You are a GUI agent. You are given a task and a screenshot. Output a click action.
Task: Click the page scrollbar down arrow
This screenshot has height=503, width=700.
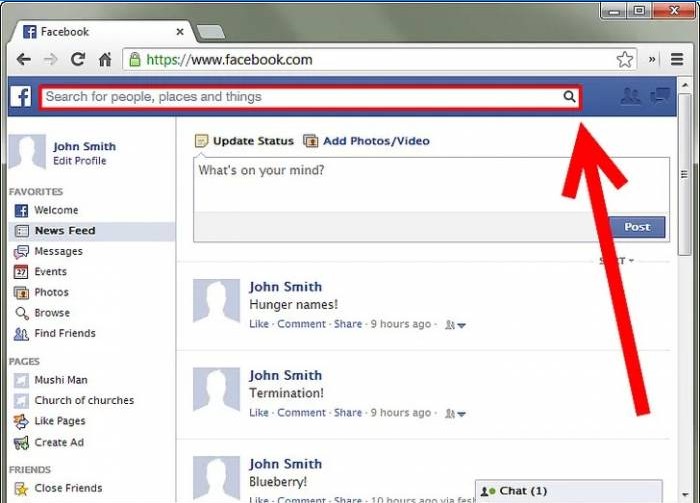tap(685, 495)
